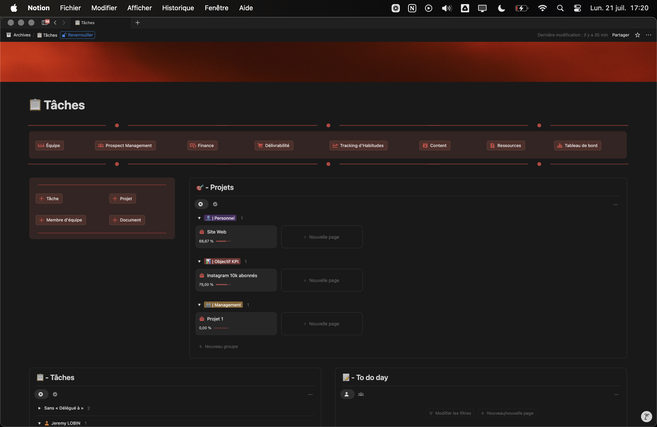Select second view tab in To do day
The image size is (657, 427).
tap(361, 394)
